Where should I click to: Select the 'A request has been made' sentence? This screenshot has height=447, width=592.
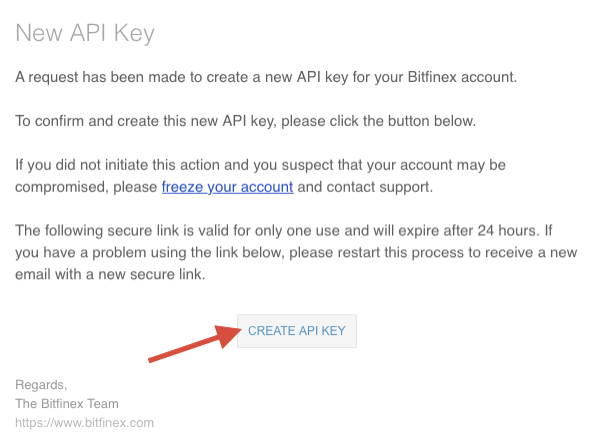pyautogui.click(x=266, y=77)
